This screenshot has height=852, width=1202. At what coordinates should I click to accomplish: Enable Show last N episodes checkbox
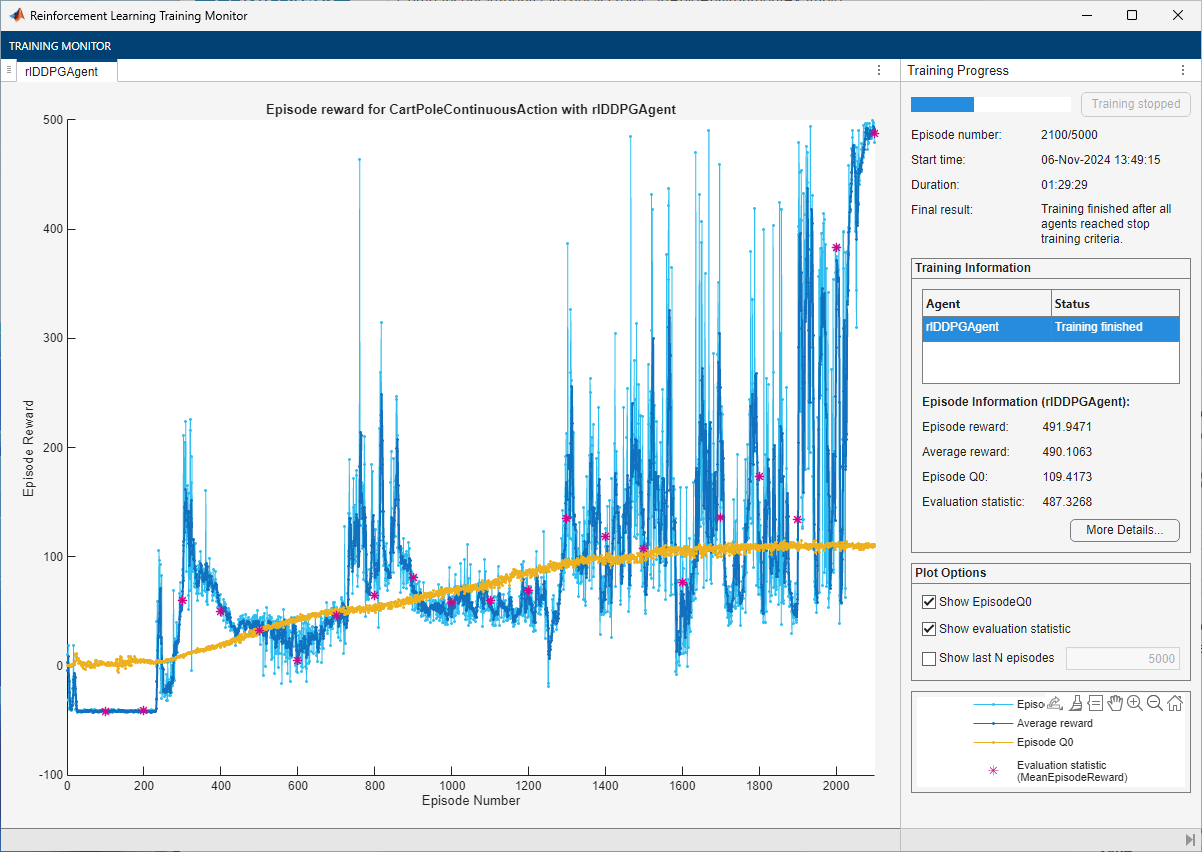[929, 658]
